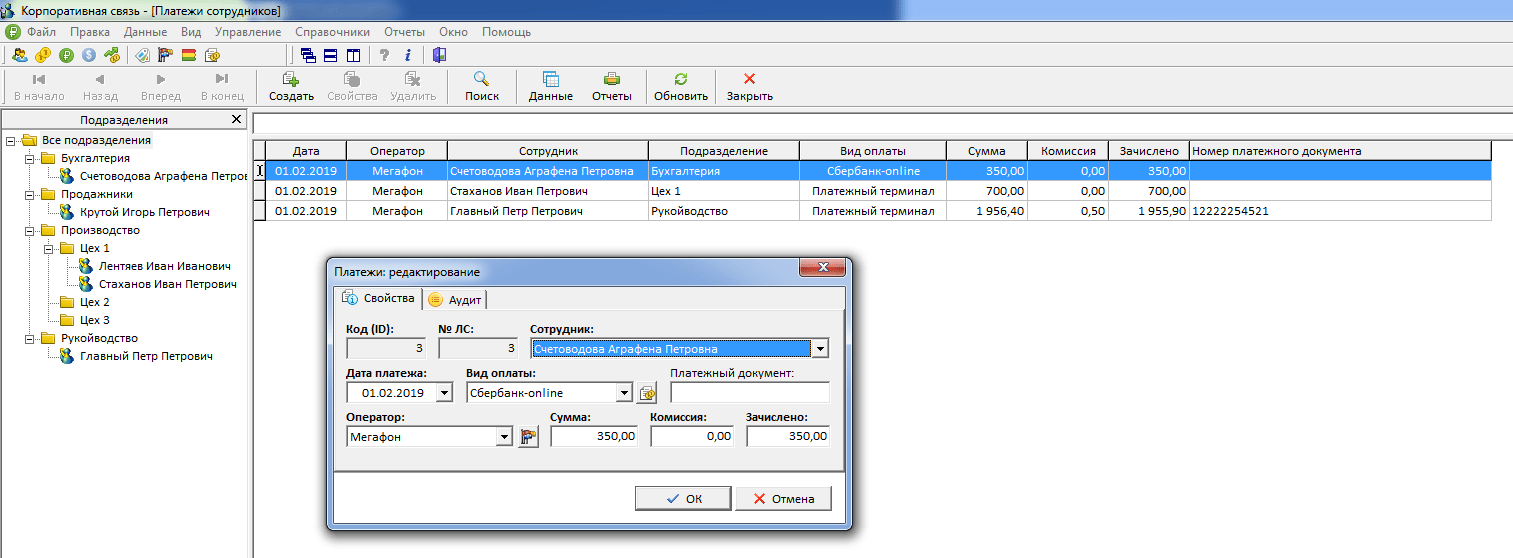Click the Обновить refresh button

tap(681, 87)
